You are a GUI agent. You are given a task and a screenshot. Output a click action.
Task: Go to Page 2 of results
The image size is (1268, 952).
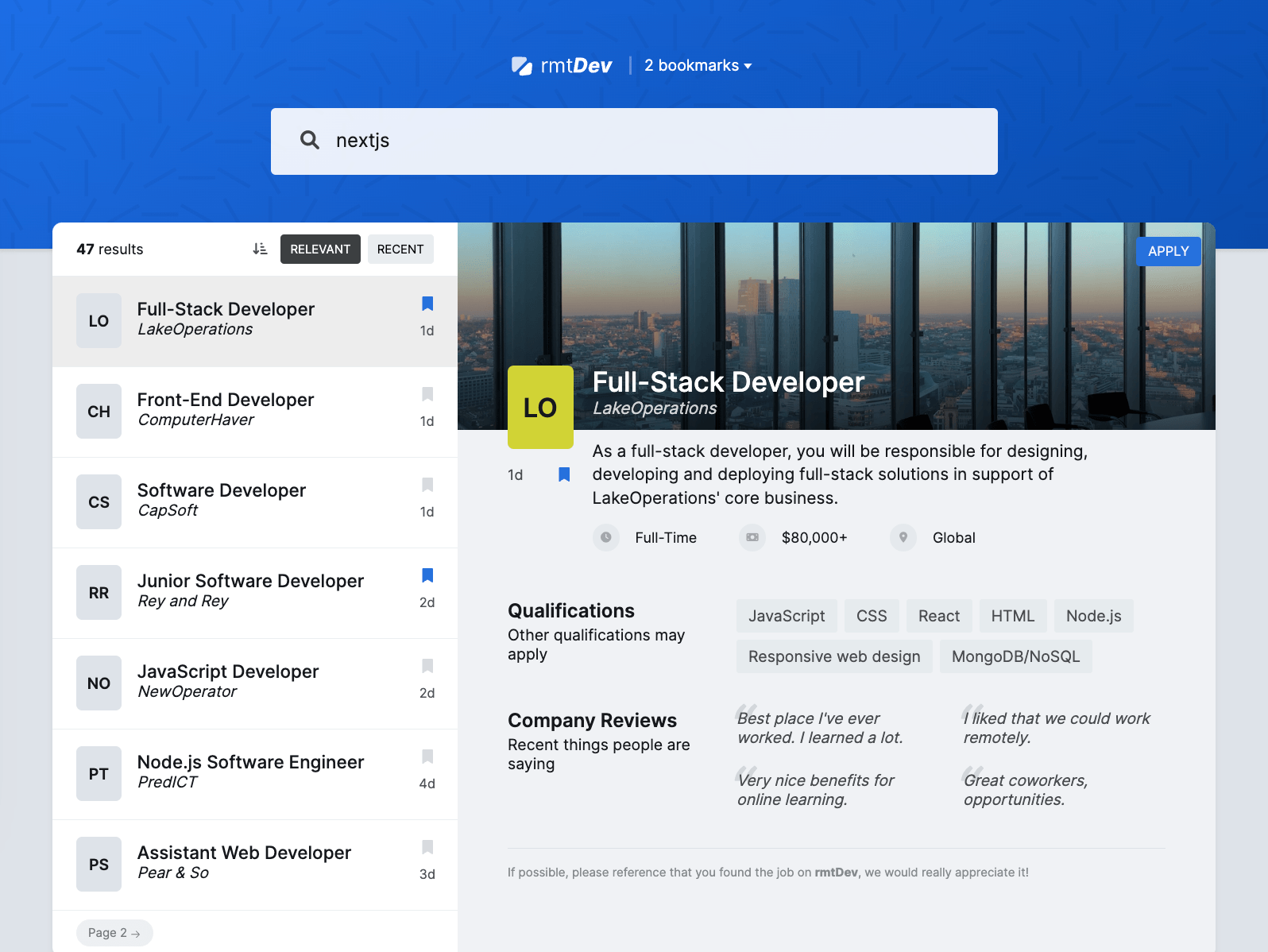[x=114, y=933]
